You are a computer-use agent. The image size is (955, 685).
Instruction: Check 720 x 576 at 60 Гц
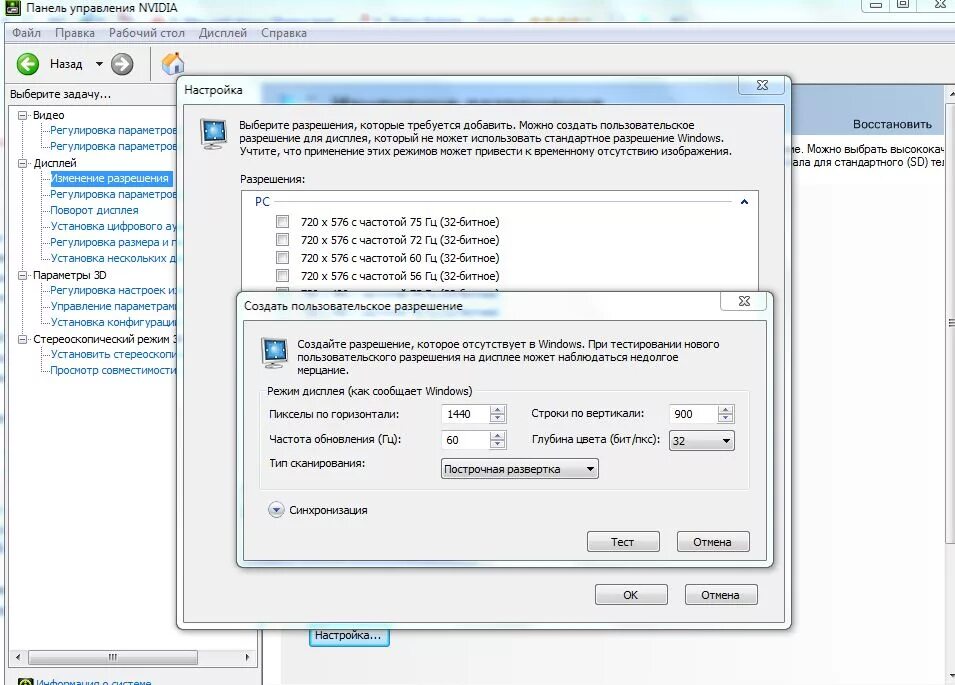point(282,258)
